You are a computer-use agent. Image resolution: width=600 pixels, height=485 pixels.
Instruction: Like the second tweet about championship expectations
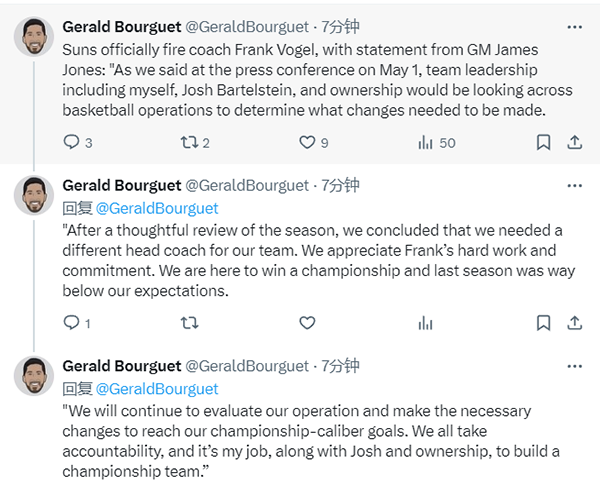(307, 323)
